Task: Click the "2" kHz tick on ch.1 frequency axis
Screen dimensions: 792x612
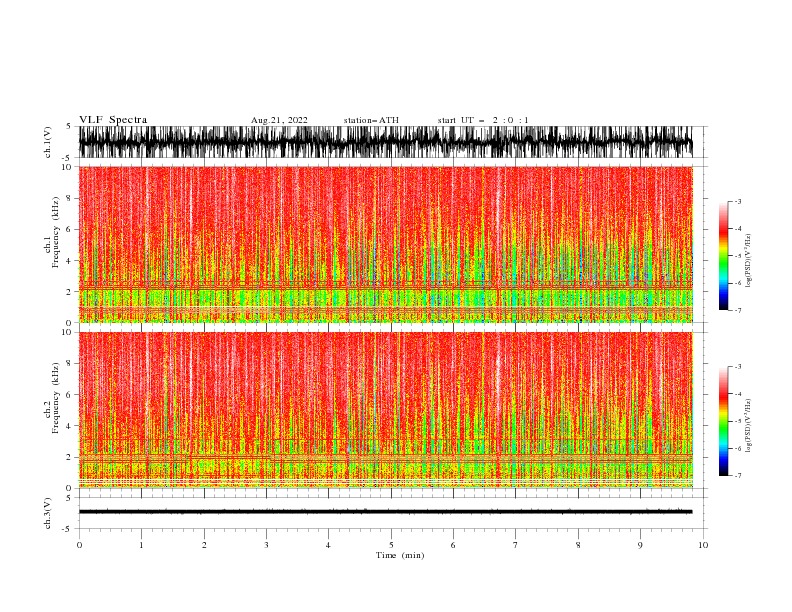Action: coord(69,291)
